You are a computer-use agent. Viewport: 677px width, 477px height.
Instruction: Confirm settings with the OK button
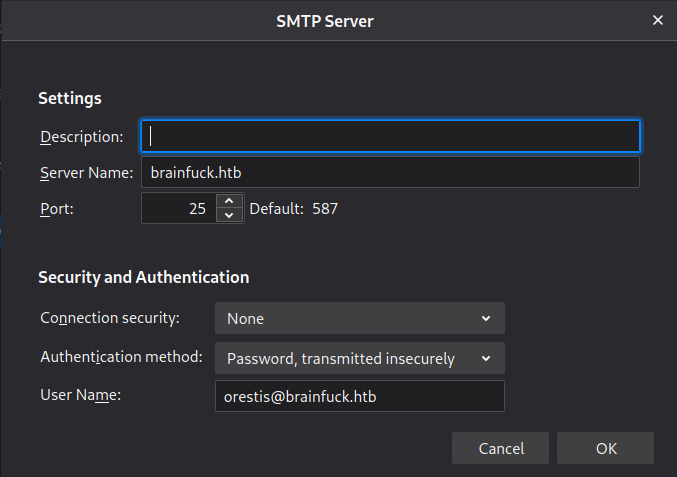(x=605, y=448)
